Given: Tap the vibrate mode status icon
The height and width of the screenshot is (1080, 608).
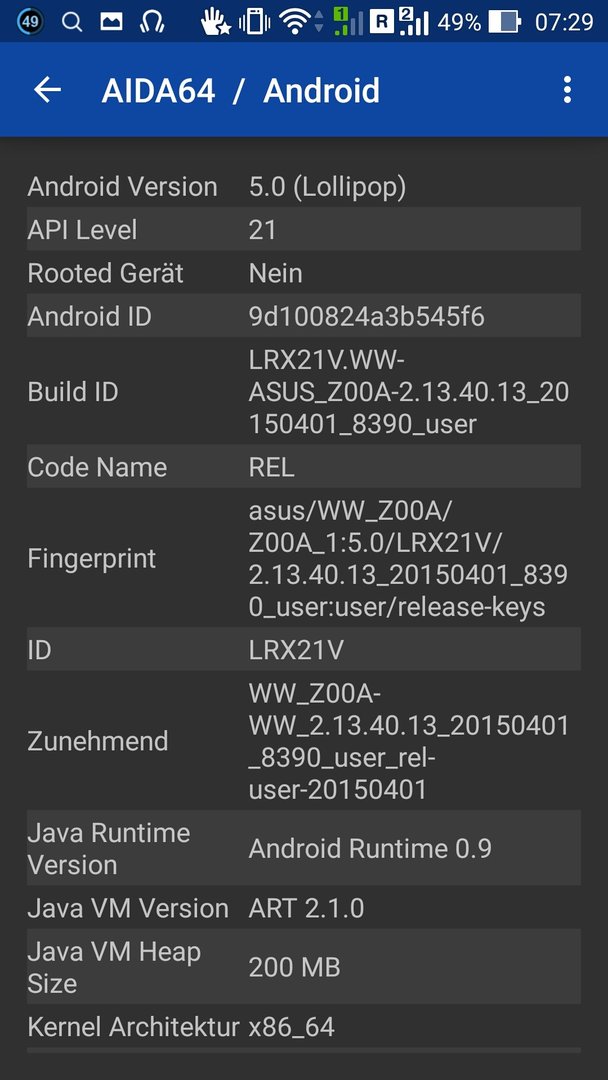Looking at the screenshot, I should click(254, 22).
